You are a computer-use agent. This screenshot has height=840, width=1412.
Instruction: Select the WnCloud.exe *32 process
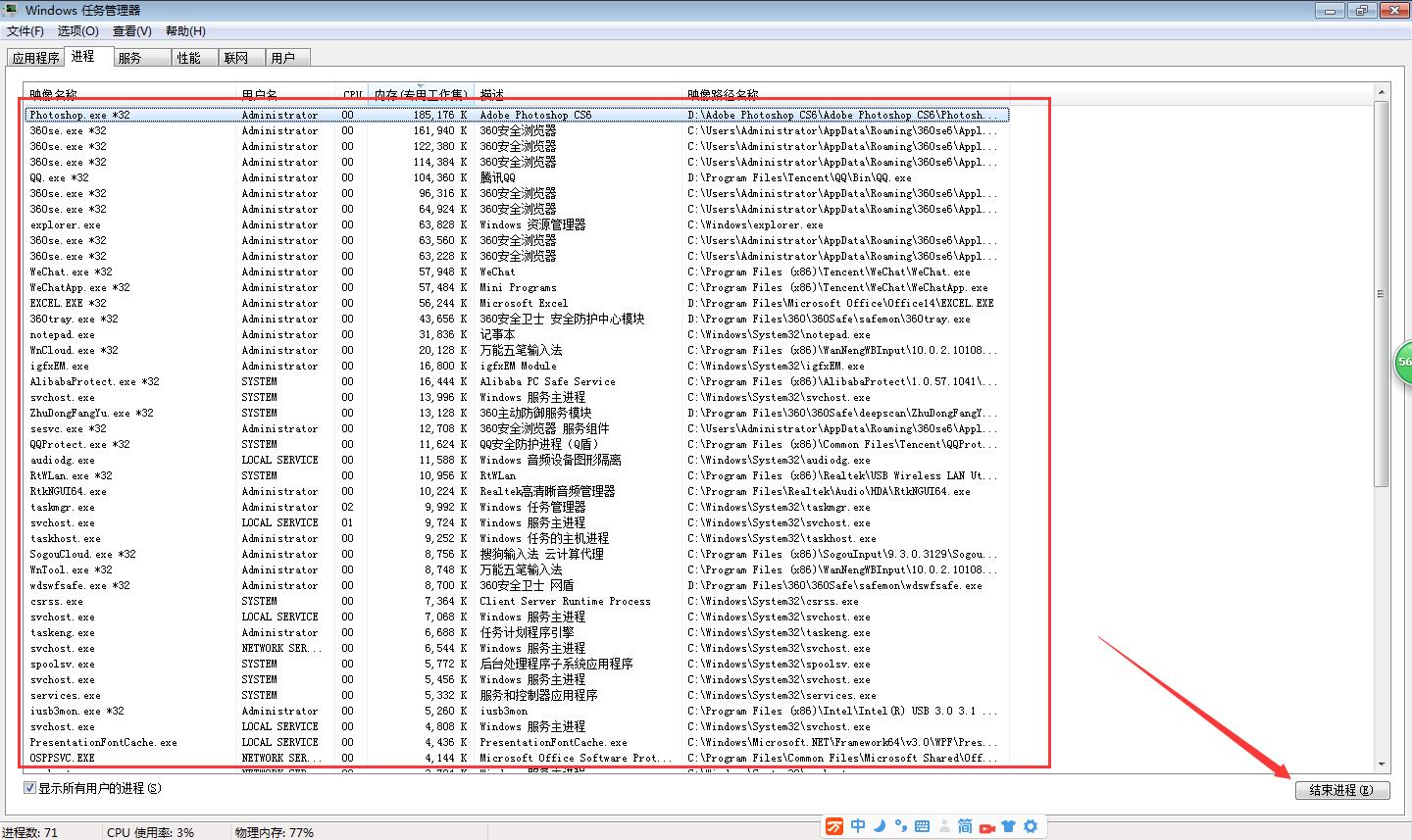tap(516, 350)
